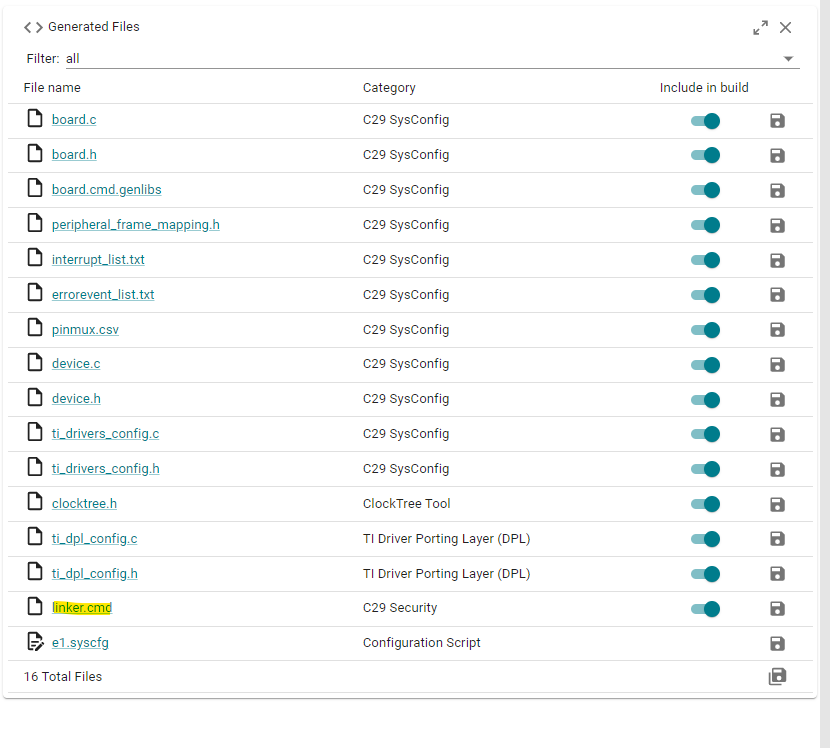The height and width of the screenshot is (748, 830).
Task: Open the peripheral_frame_mapping.h link
Action: click(x=136, y=224)
